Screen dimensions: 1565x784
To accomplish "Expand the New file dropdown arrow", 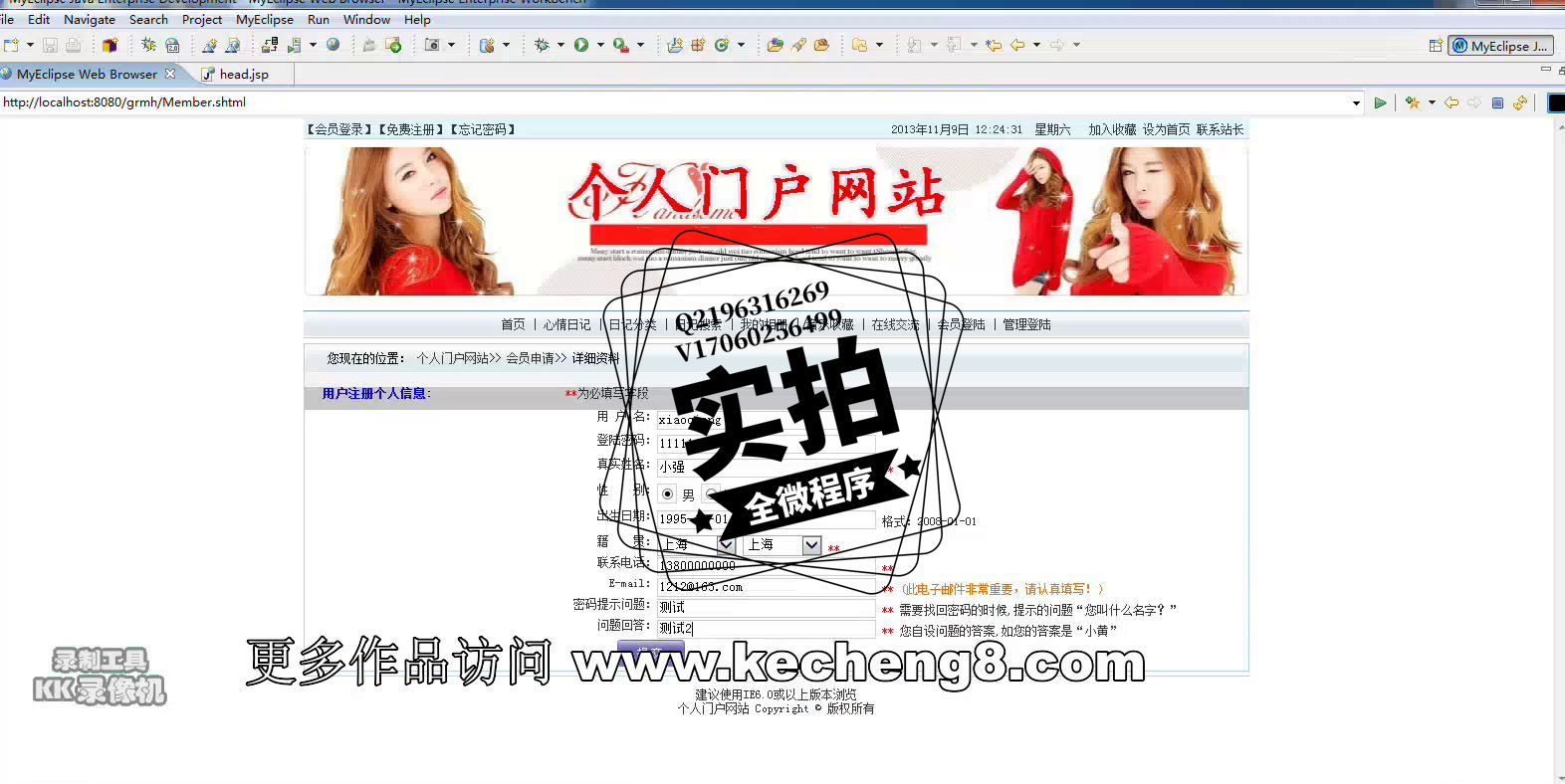I will click(30, 45).
